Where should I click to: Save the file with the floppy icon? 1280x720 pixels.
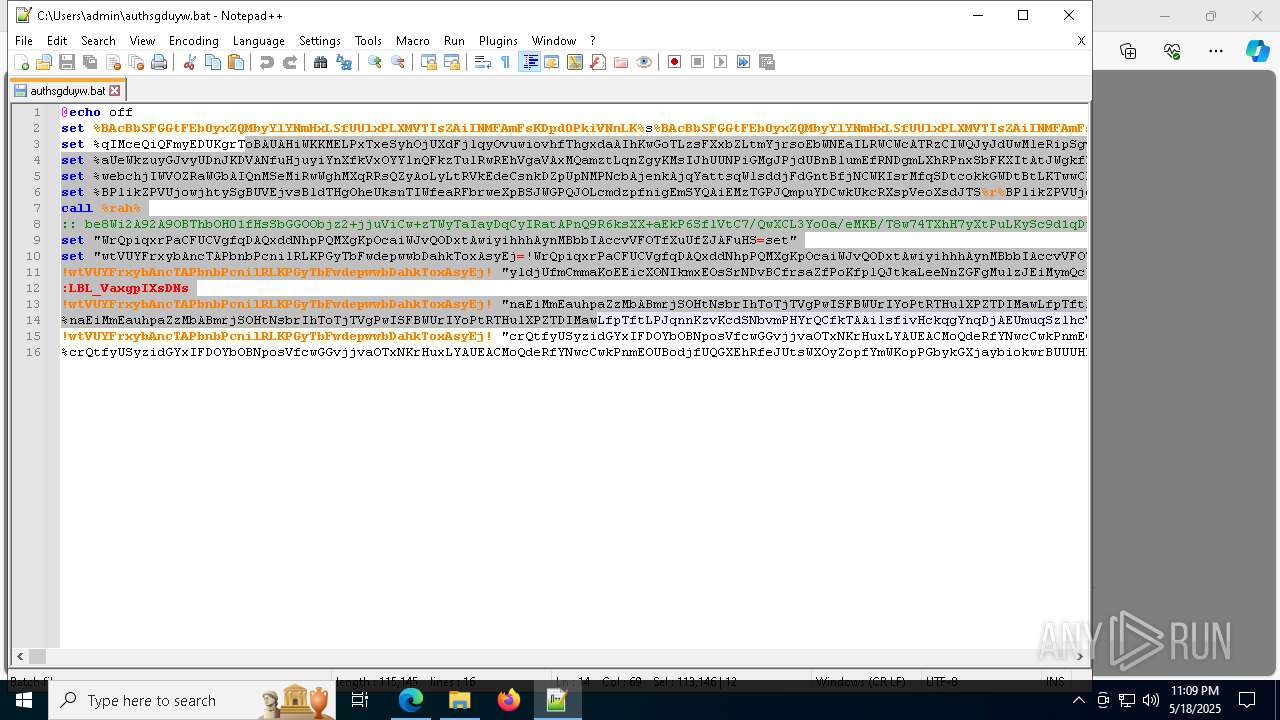coord(67,62)
